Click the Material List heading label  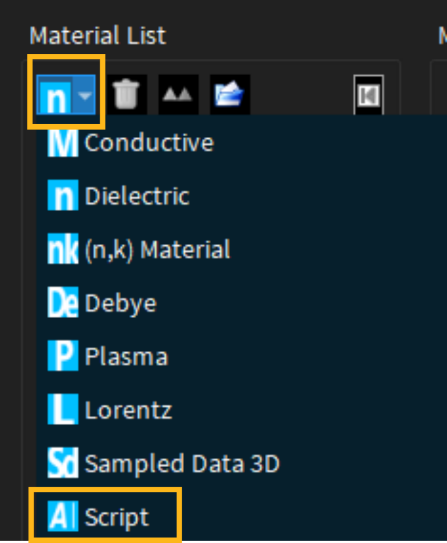(x=98, y=35)
